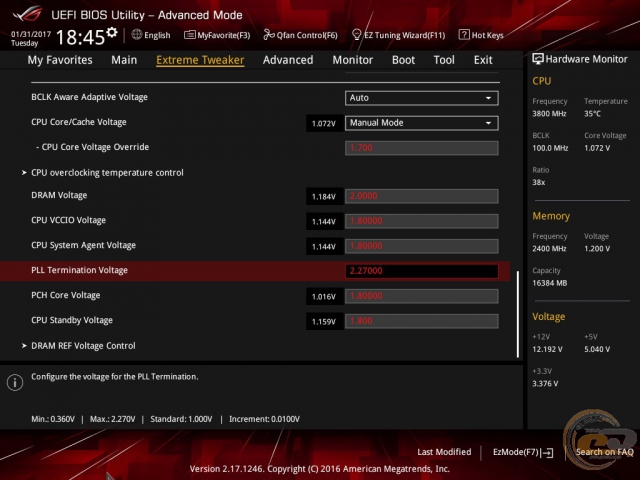Click the CPU Temperature 35°C value
The width and height of the screenshot is (640, 480).
tap(592, 113)
